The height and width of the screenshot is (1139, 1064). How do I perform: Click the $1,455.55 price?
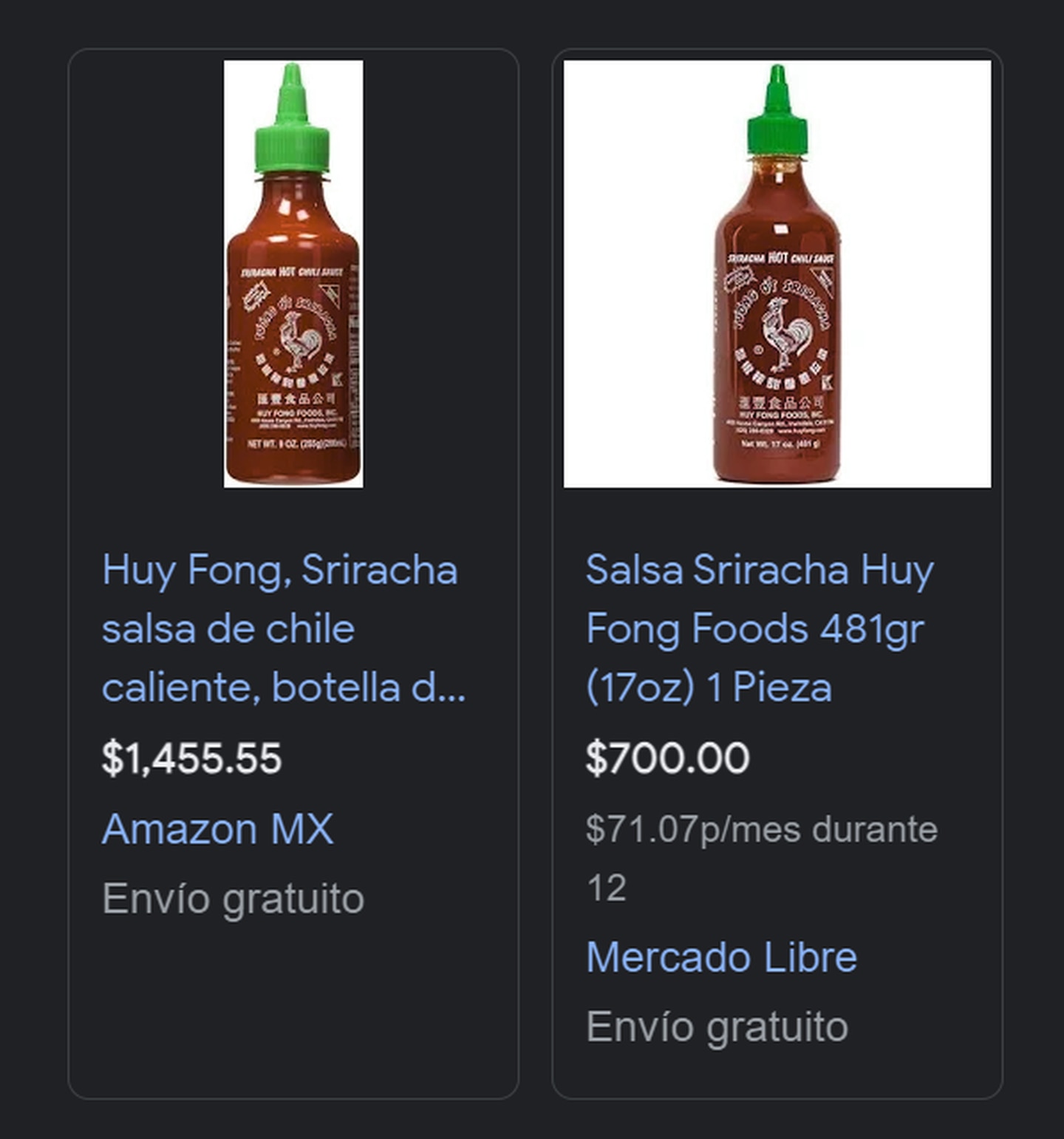coord(192,758)
